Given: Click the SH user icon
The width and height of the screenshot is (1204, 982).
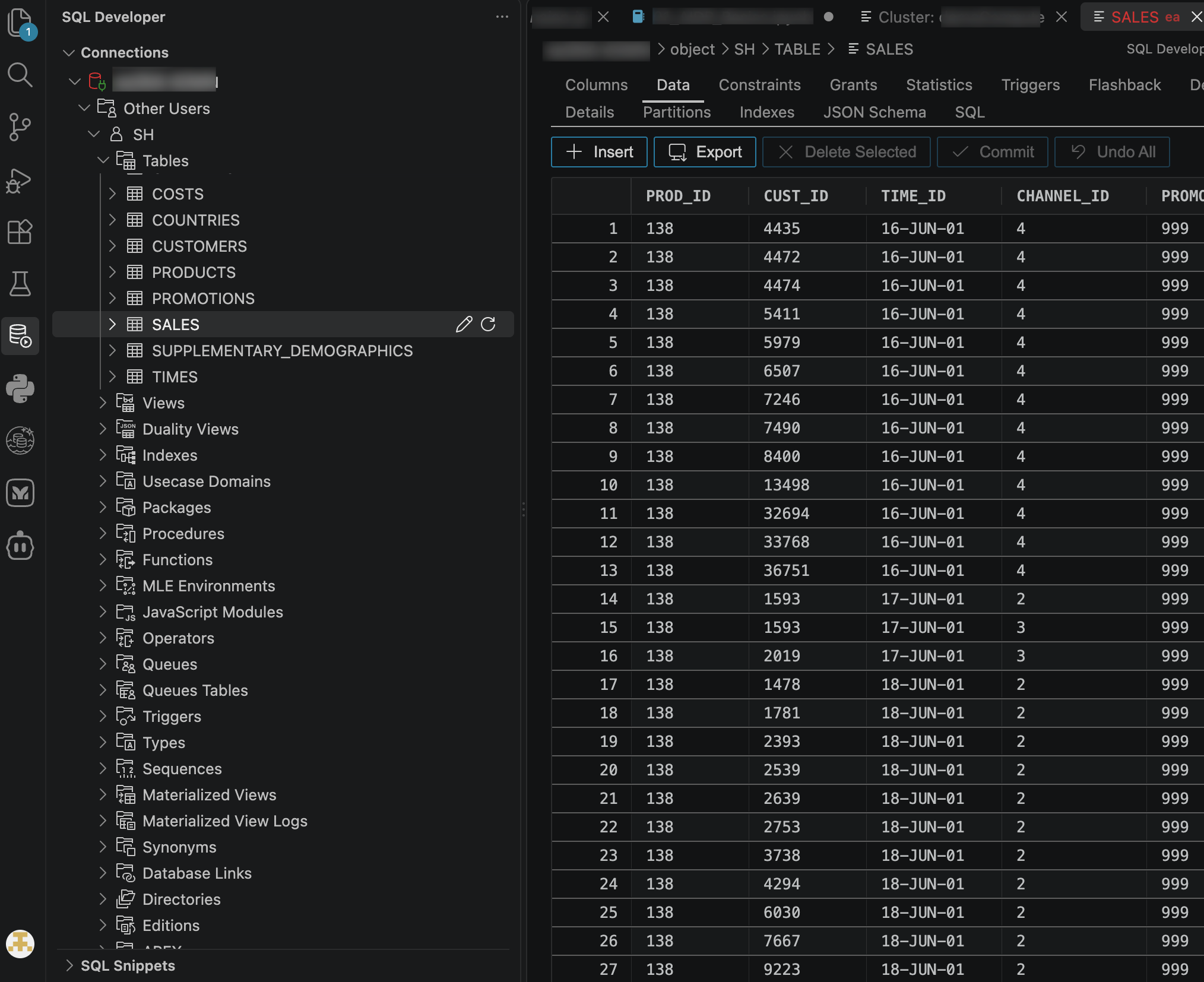Looking at the screenshot, I should (x=116, y=134).
